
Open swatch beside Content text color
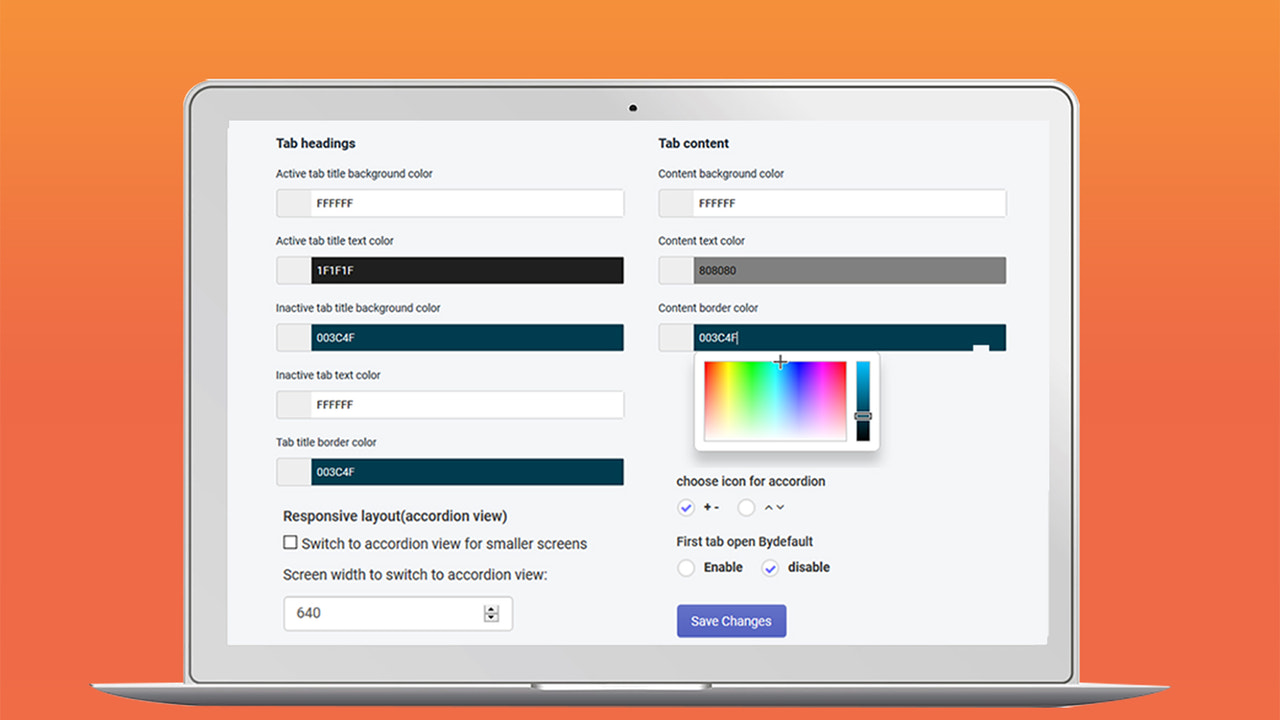coord(676,270)
